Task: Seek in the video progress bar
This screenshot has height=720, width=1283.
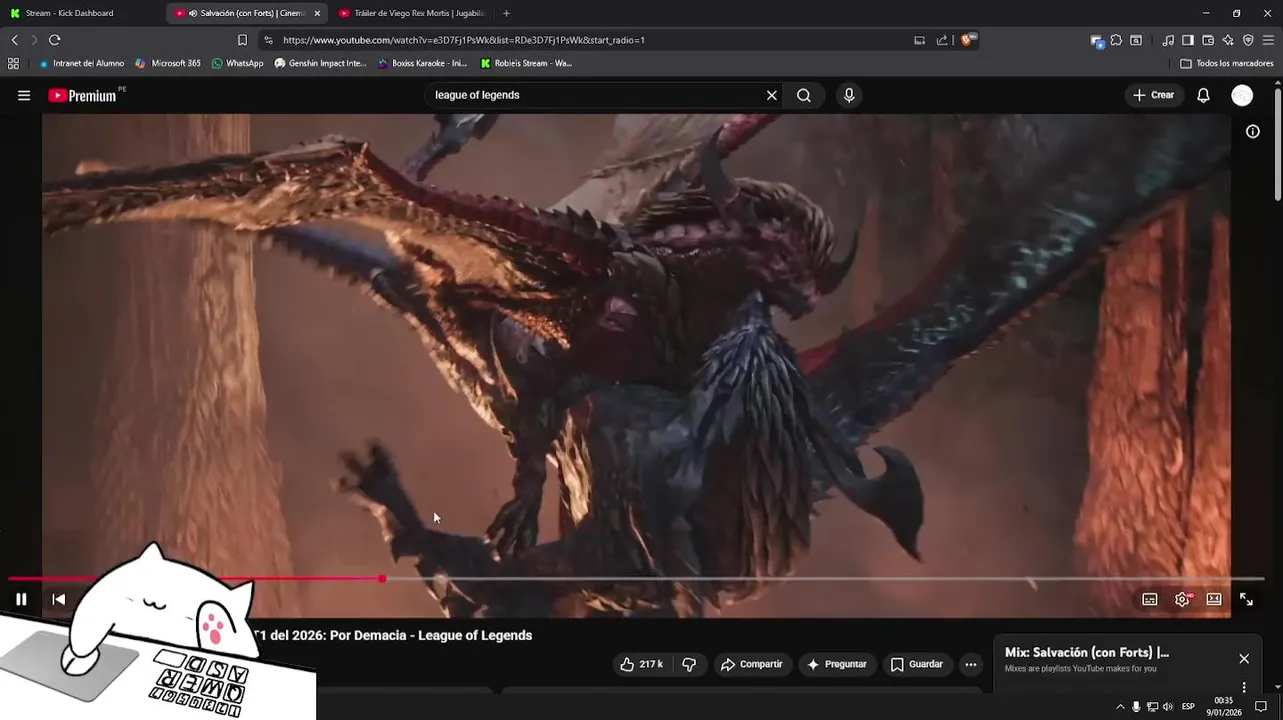Action: (x=636, y=579)
